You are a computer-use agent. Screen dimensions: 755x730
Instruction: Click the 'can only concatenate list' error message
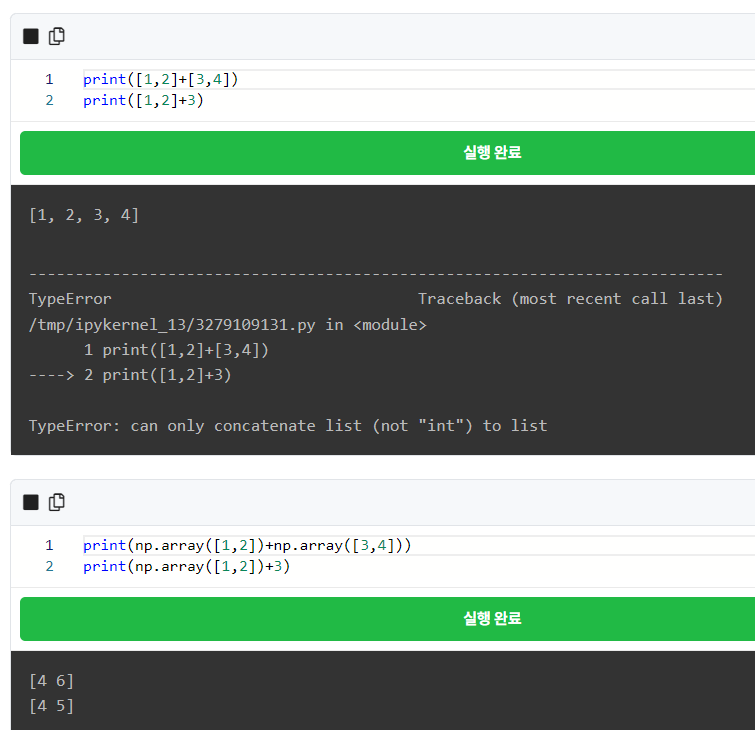288,426
